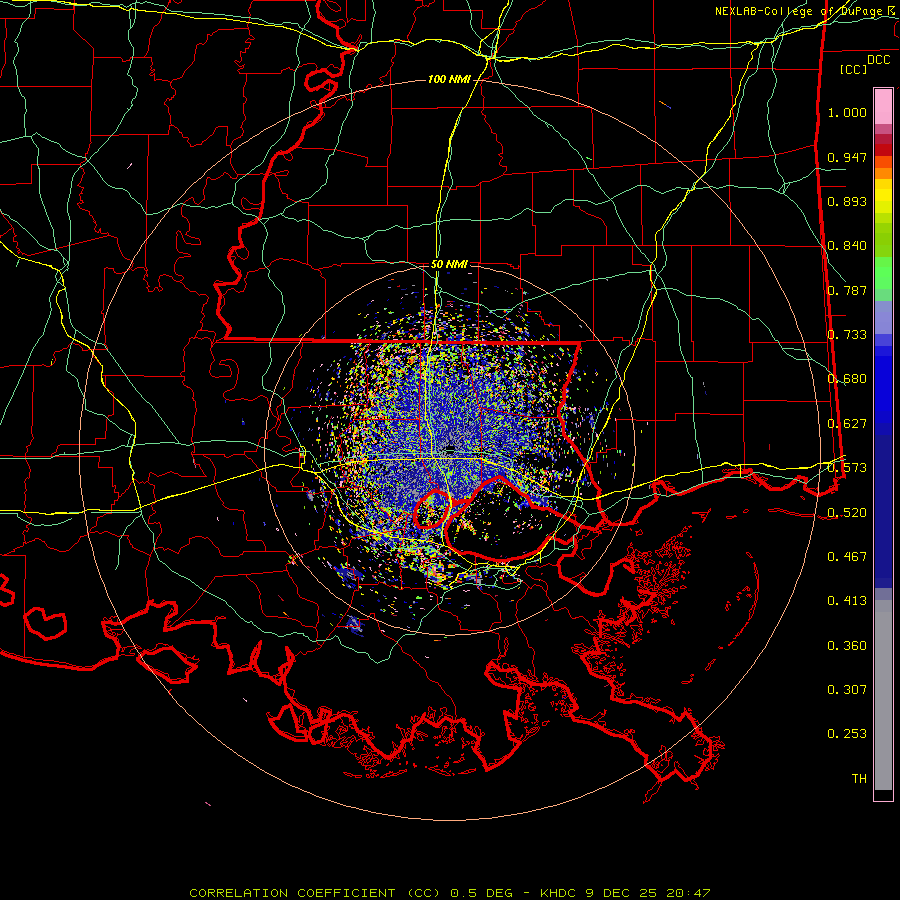Pick the dark navy band on the scale

[x=883, y=508]
